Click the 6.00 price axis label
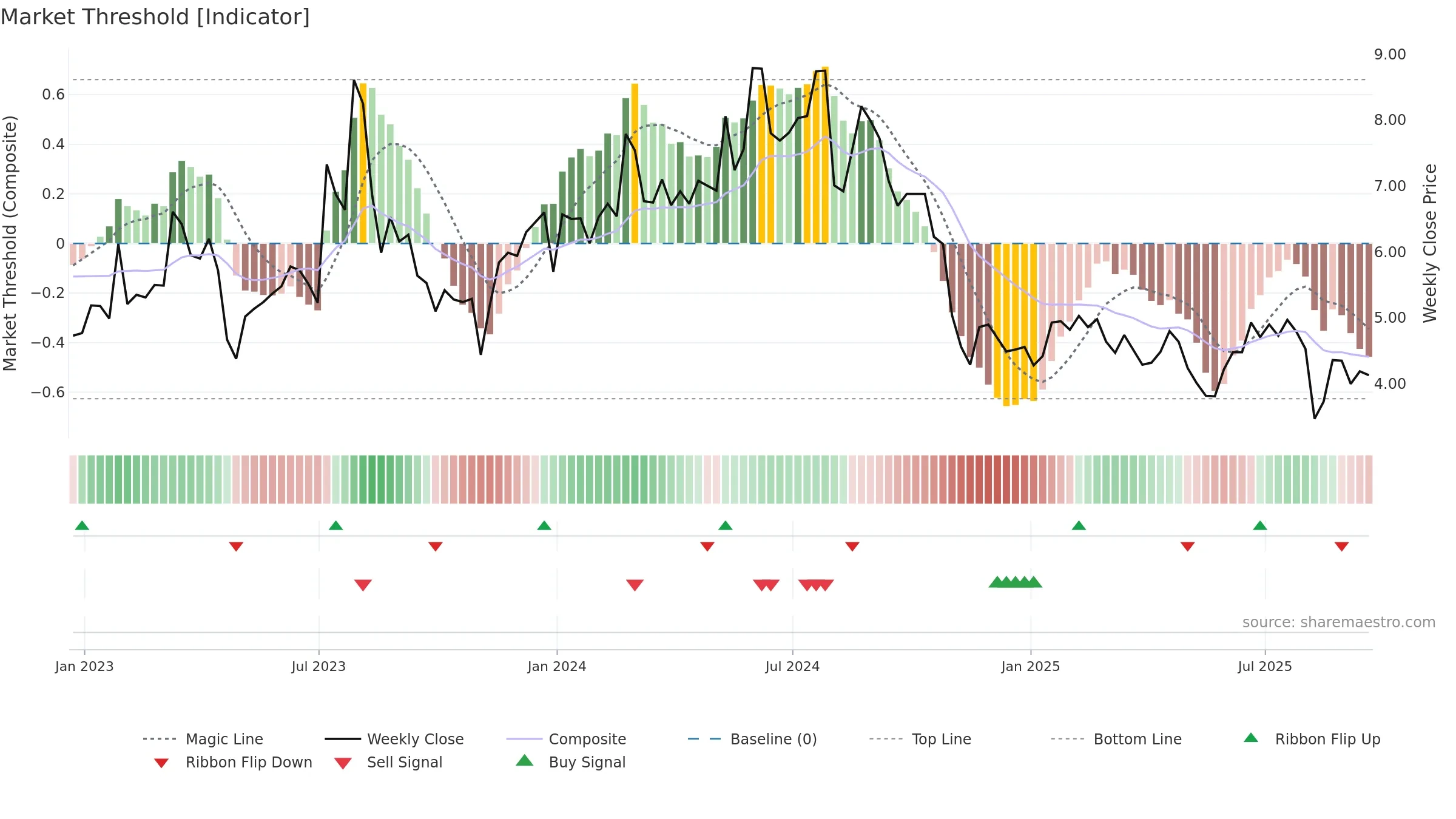 1390,252
